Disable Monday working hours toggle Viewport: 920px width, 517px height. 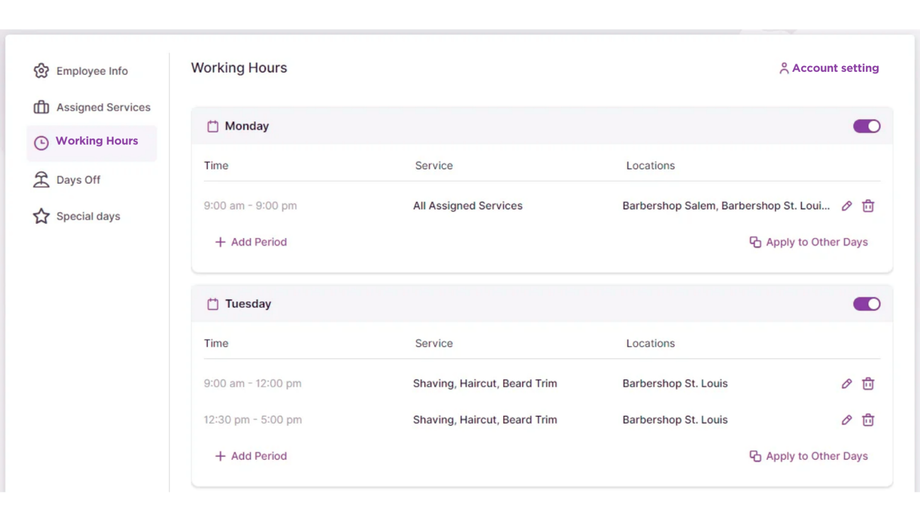tap(866, 127)
